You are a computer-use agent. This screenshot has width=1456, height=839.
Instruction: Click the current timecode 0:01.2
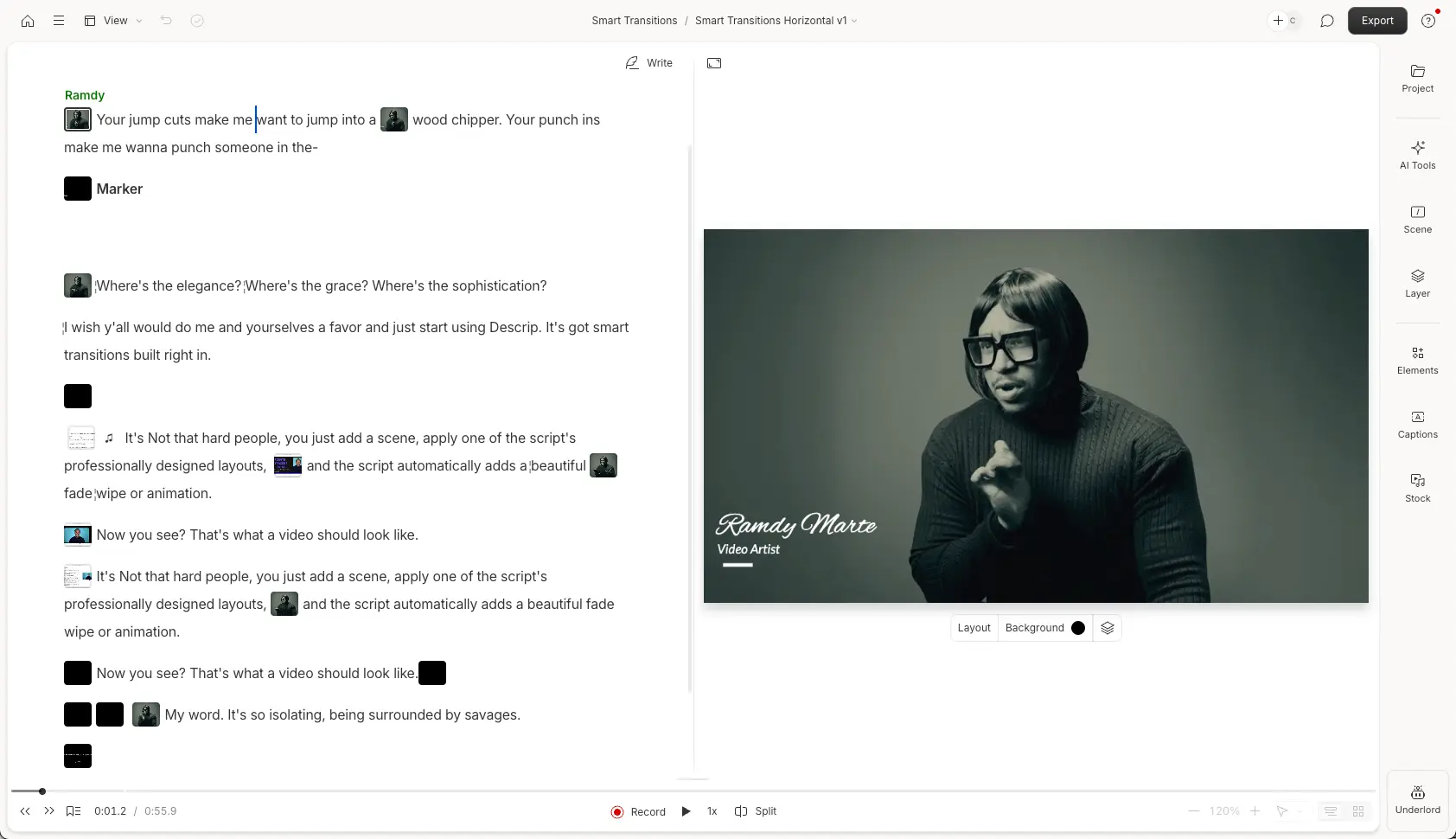click(111, 811)
